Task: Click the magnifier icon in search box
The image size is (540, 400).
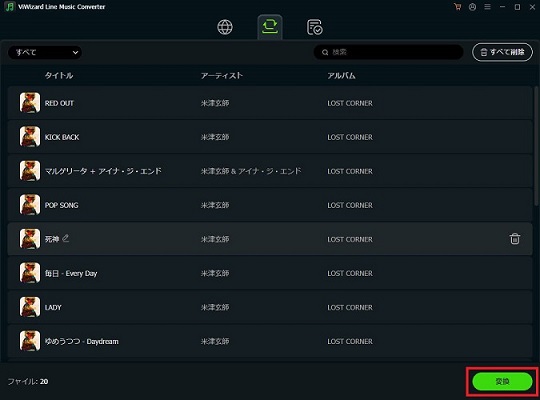Action: click(x=325, y=52)
